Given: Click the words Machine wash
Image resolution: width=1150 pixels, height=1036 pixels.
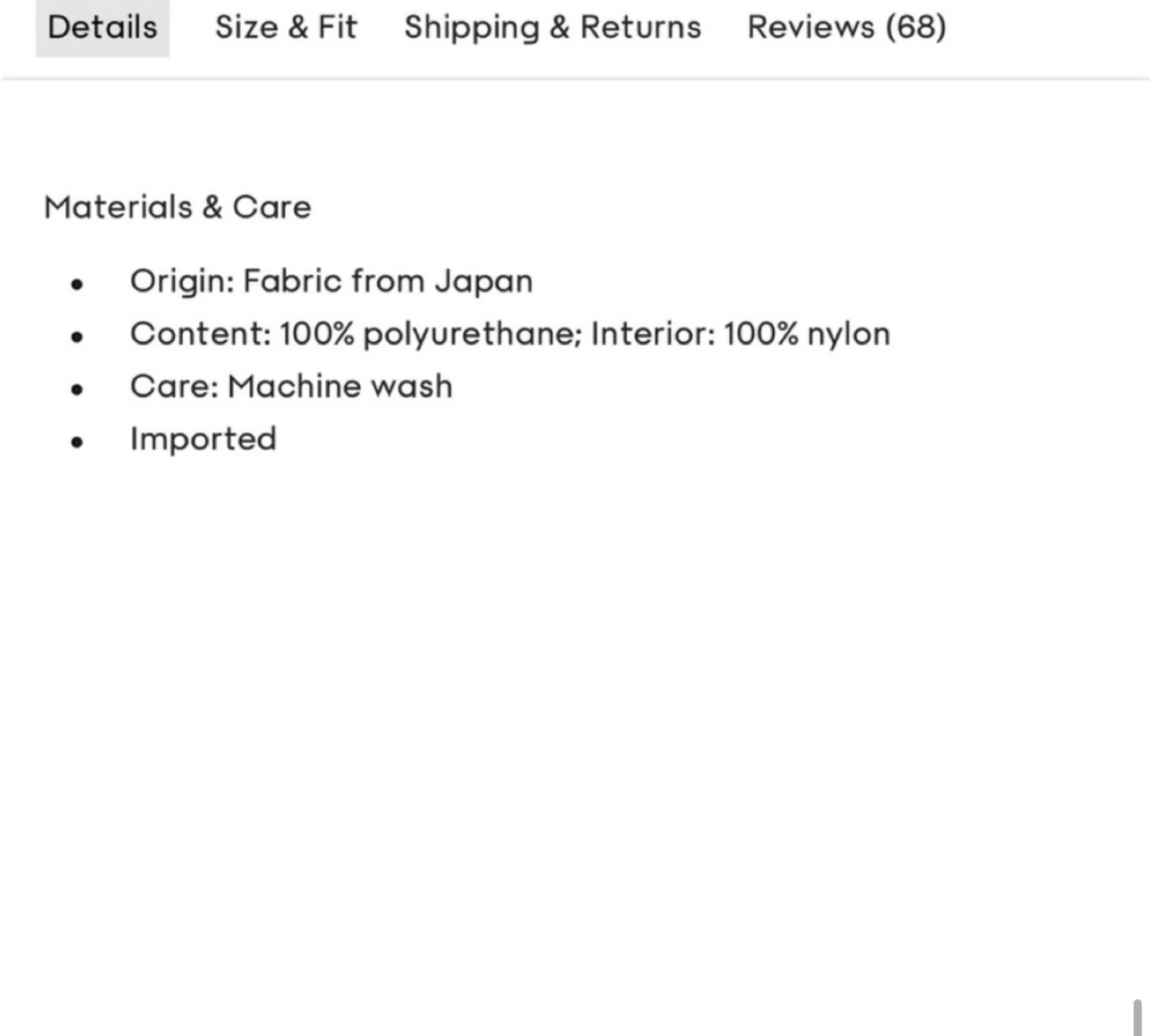Looking at the screenshot, I should tap(340, 387).
